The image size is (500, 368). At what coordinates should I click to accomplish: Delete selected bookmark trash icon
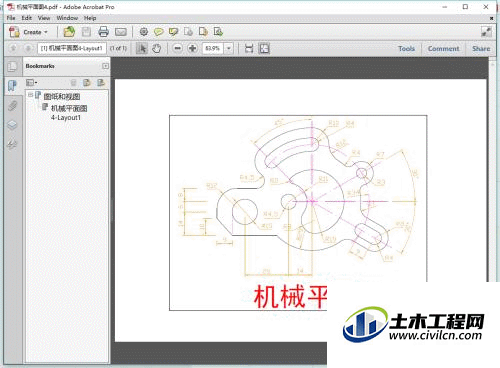tap(74, 82)
